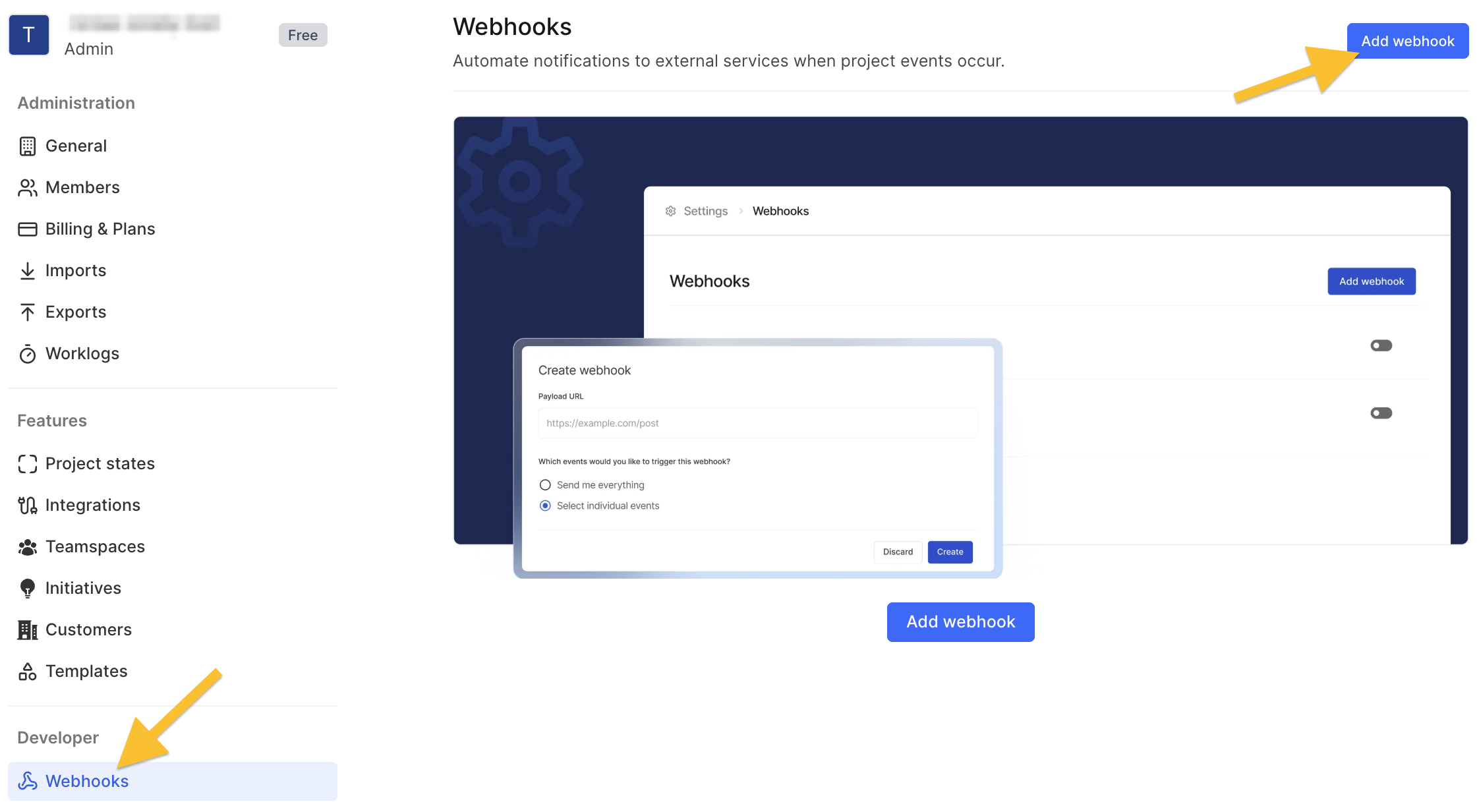1479x812 pixels.
Task: Click the Templates shapes icon
Action: (x=27, y=672)
